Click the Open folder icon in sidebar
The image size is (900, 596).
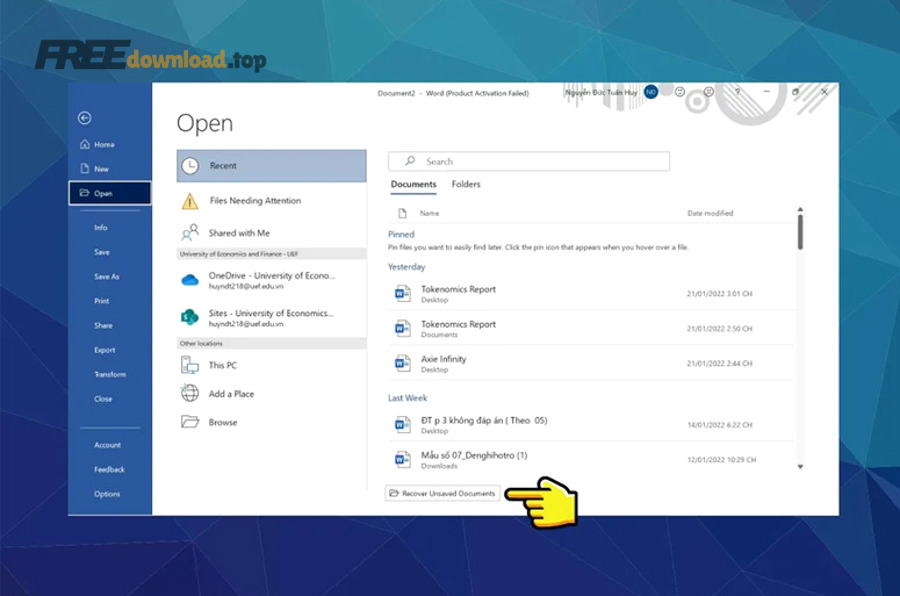click(84, 193)
